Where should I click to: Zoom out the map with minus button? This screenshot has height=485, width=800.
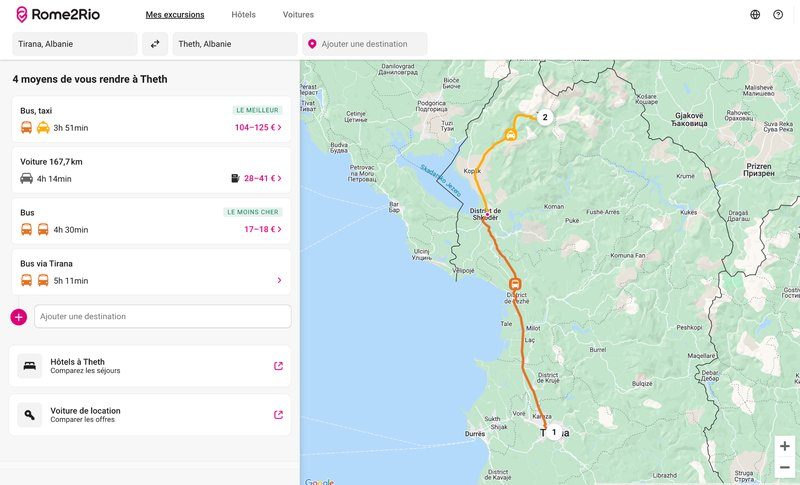tap(785, 467)
